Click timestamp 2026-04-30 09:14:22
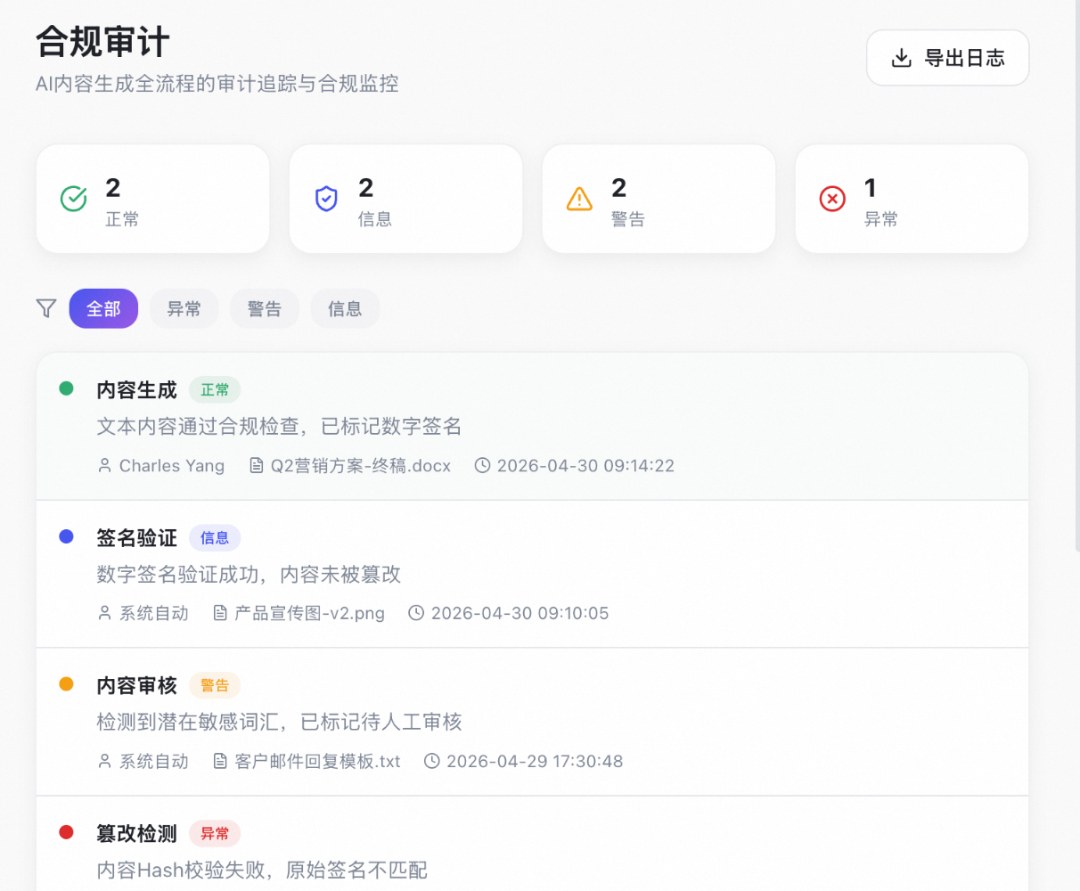The image size is (1080, 891). [585, 465]
